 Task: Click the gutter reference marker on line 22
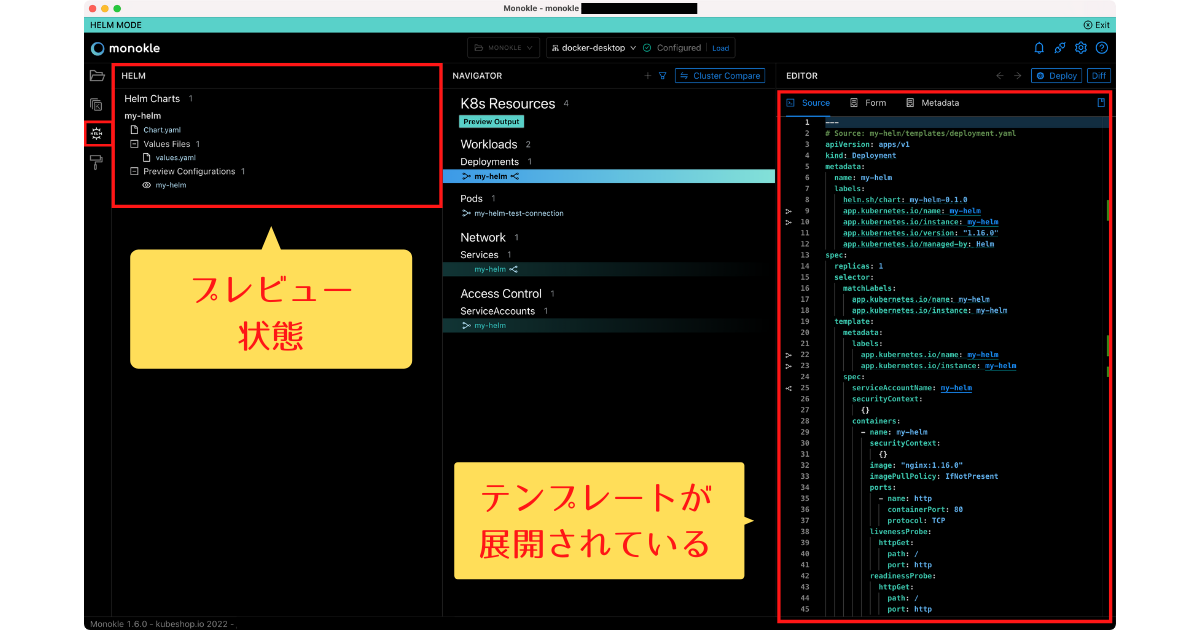[788, 355]
